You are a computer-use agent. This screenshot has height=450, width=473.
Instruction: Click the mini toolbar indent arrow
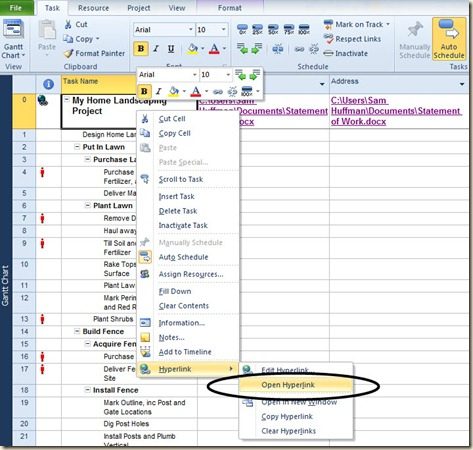(x=255, y=75)
